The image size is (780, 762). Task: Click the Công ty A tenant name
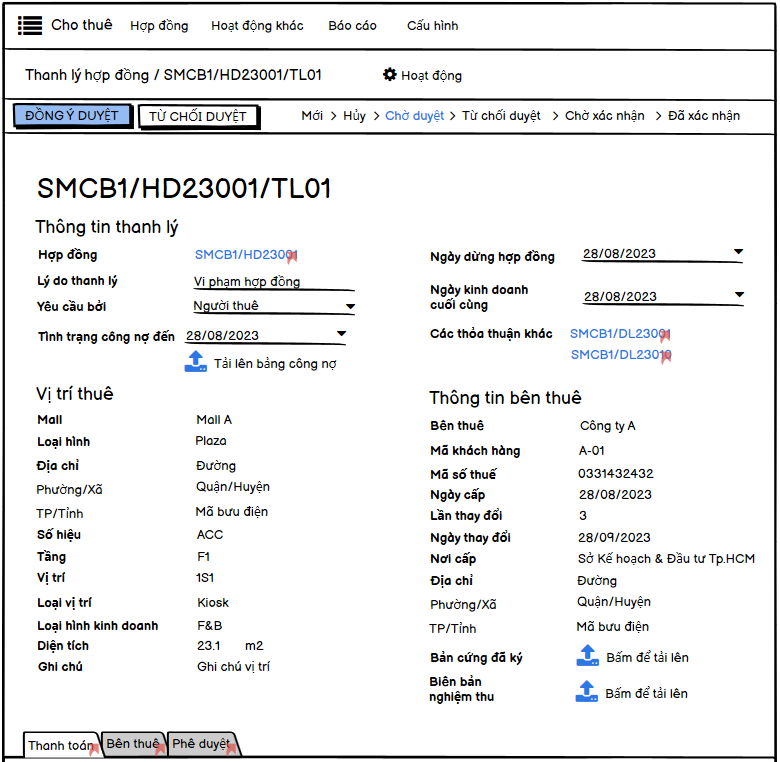(607, 426)
